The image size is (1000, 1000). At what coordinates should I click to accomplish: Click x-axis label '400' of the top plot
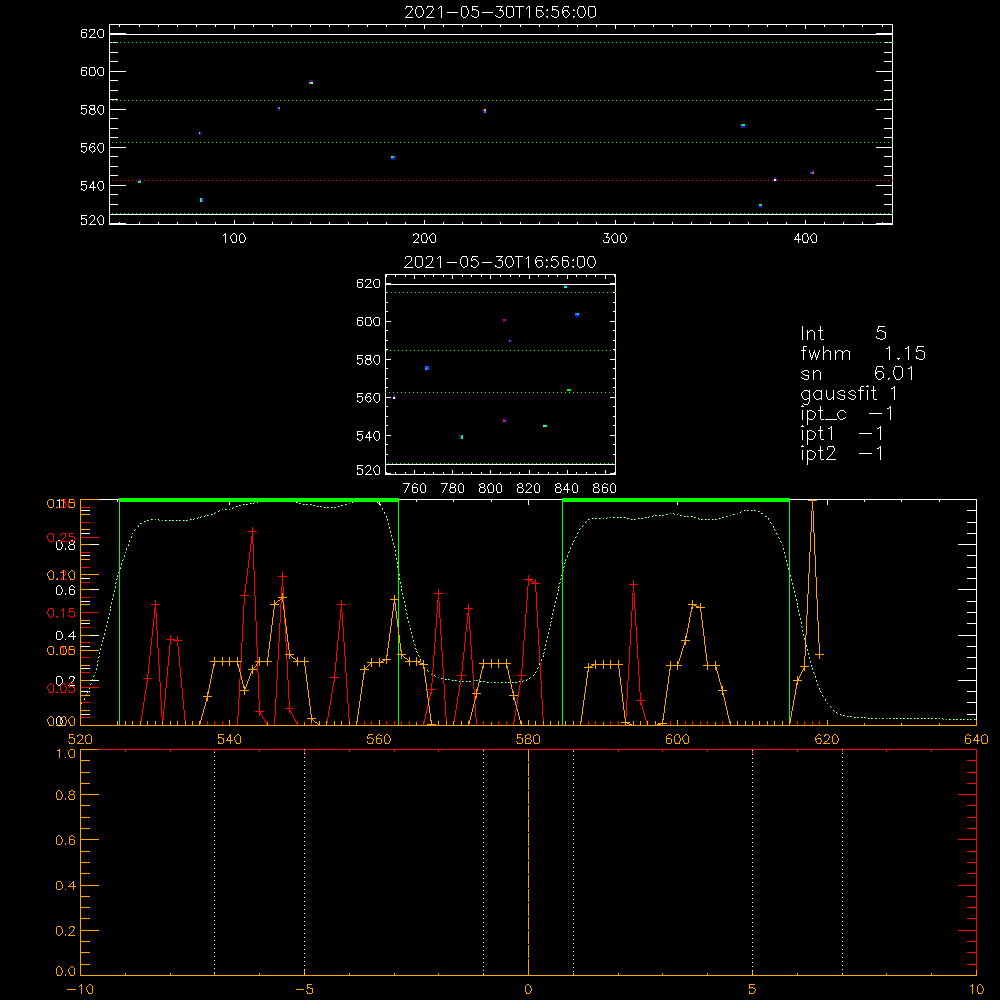[805, 239]
